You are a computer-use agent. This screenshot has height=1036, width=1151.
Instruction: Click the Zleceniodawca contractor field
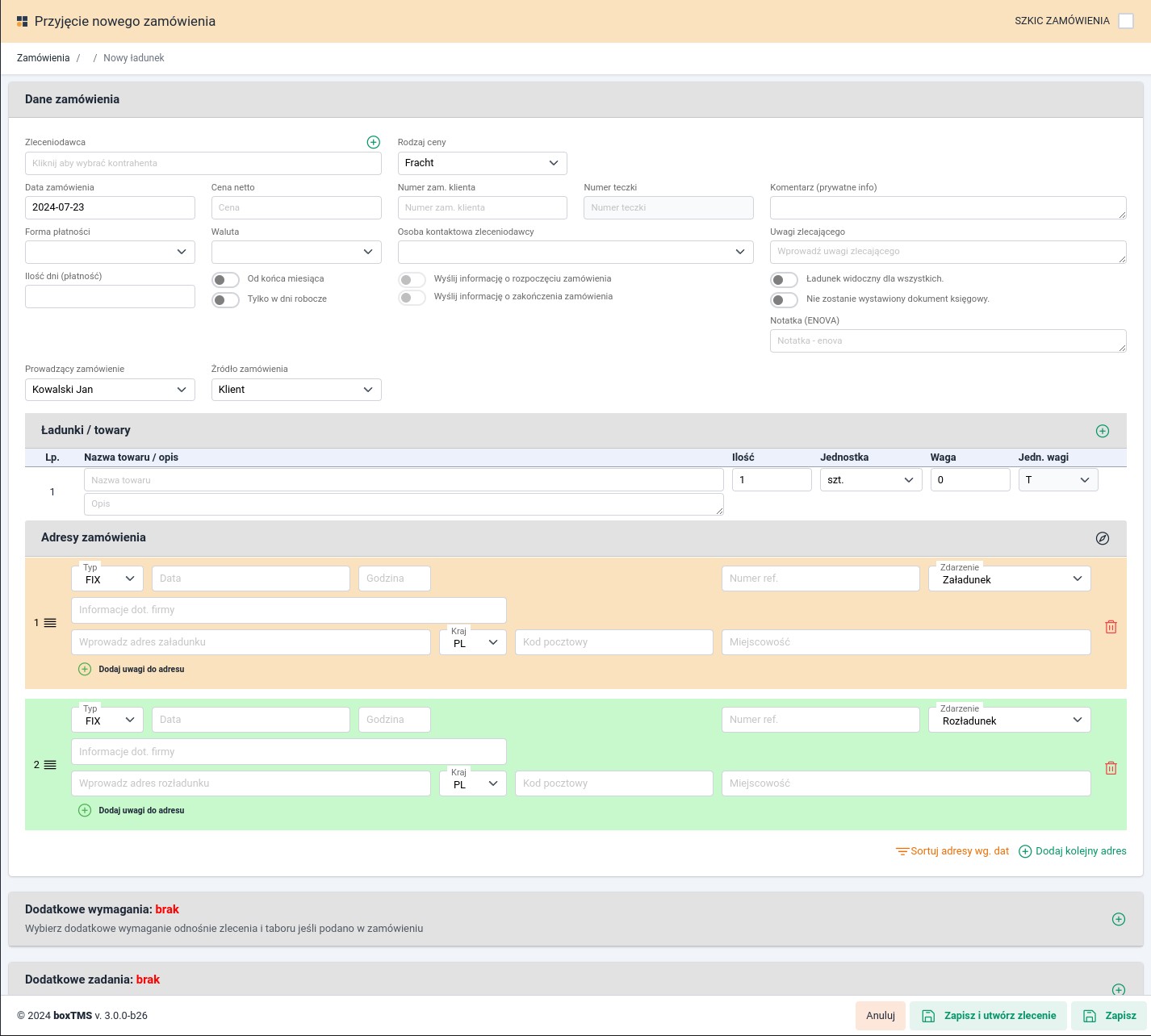[203, 163]
